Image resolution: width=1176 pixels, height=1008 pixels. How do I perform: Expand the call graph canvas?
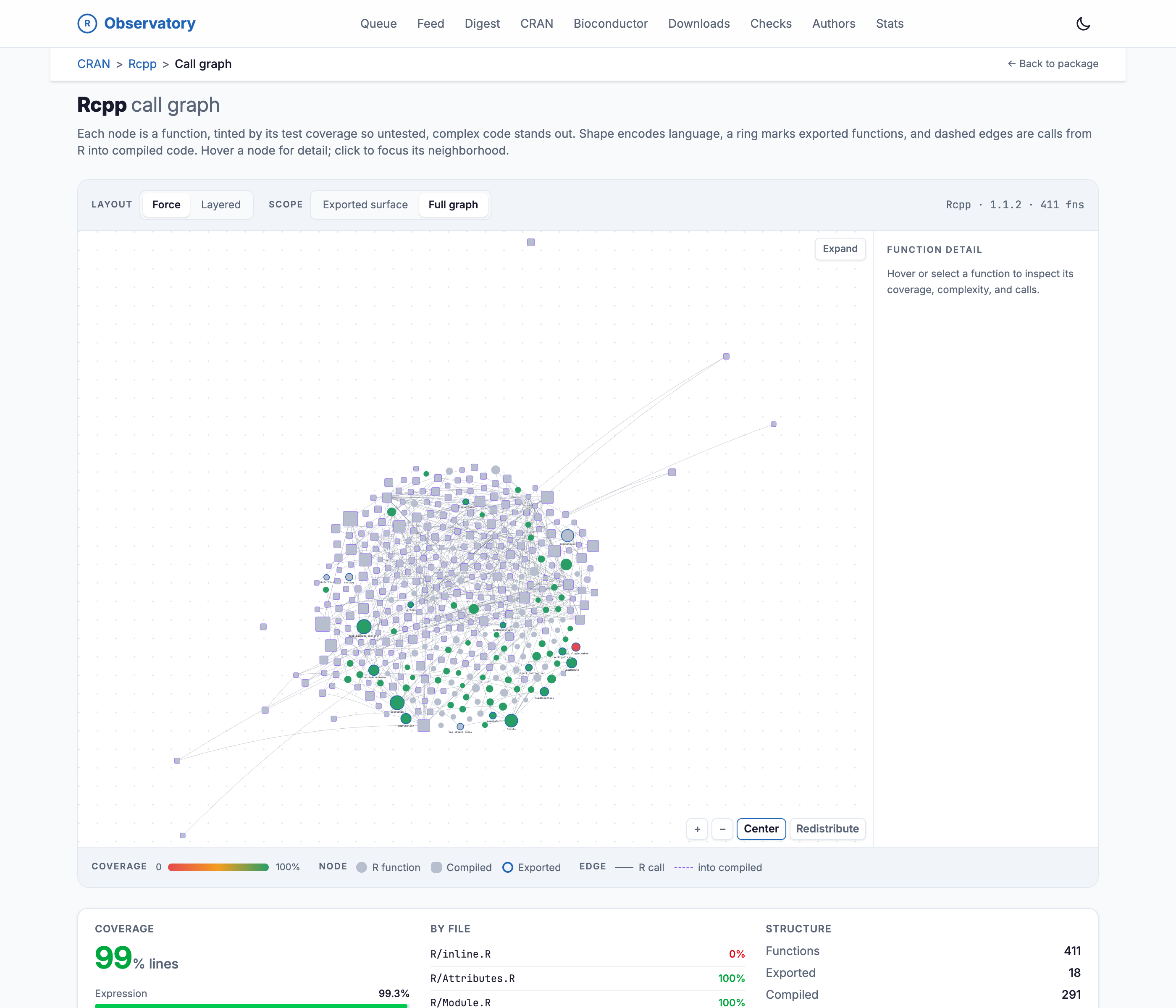click(x=840, y=249)
